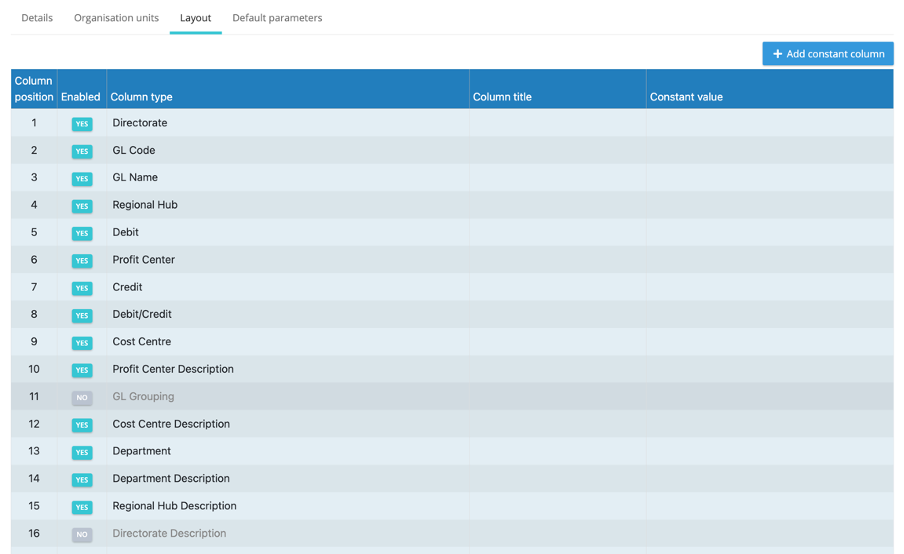The width and height of the screenshot is (904, 554).
Task: Toggle the YES badge for Directorate
Action: click(82, 124)
